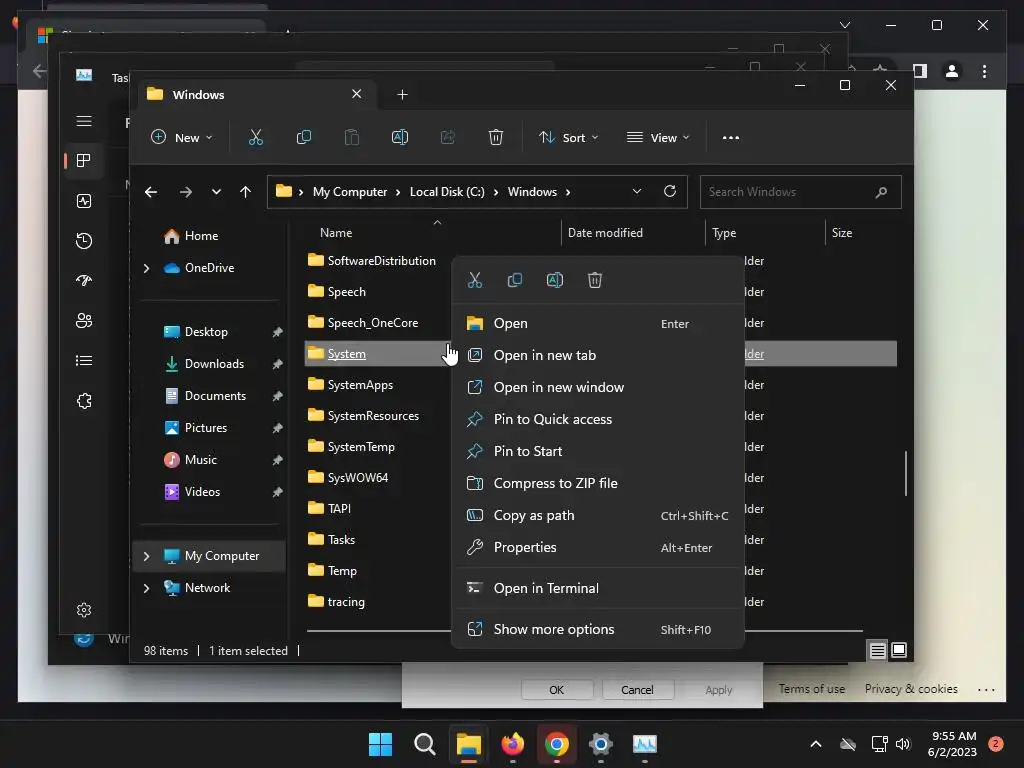The image size is (1024, 768).
Task: Click the Refresh button beside address bar
Action: tap(670, 191)
